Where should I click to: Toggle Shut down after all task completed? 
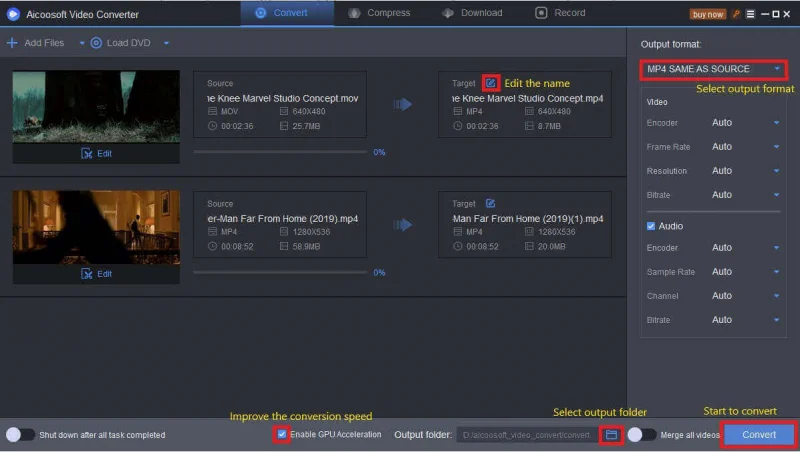click(x=20, y=435)
